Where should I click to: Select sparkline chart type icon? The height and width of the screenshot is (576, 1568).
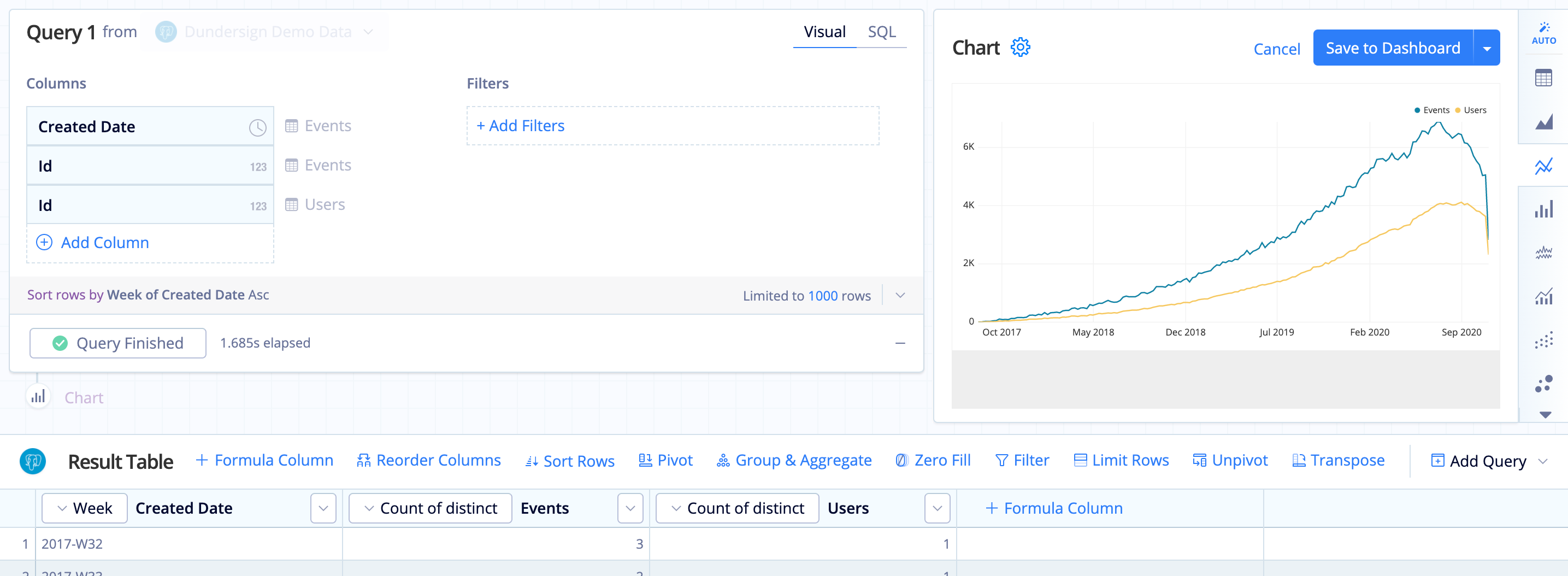click(x=1543, y=252)
